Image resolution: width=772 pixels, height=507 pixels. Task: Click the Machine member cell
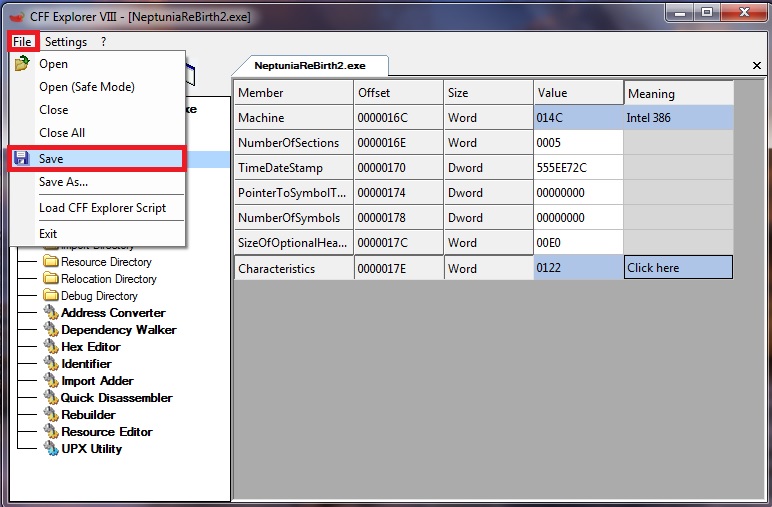294,118
